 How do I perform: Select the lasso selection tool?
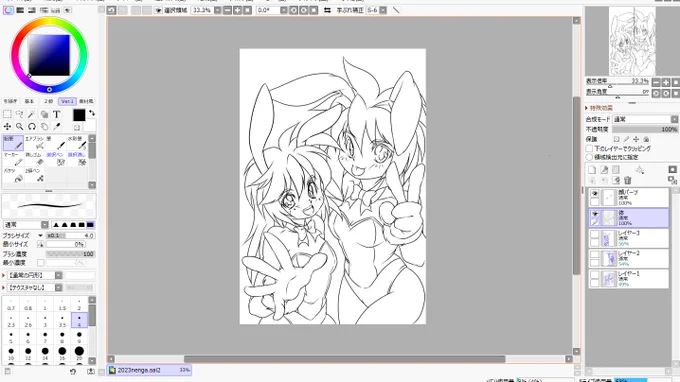[20, 114]
